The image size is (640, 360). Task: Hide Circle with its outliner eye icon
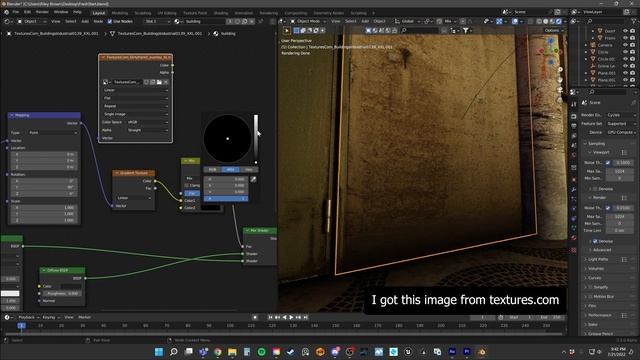(x=625, y=52)
